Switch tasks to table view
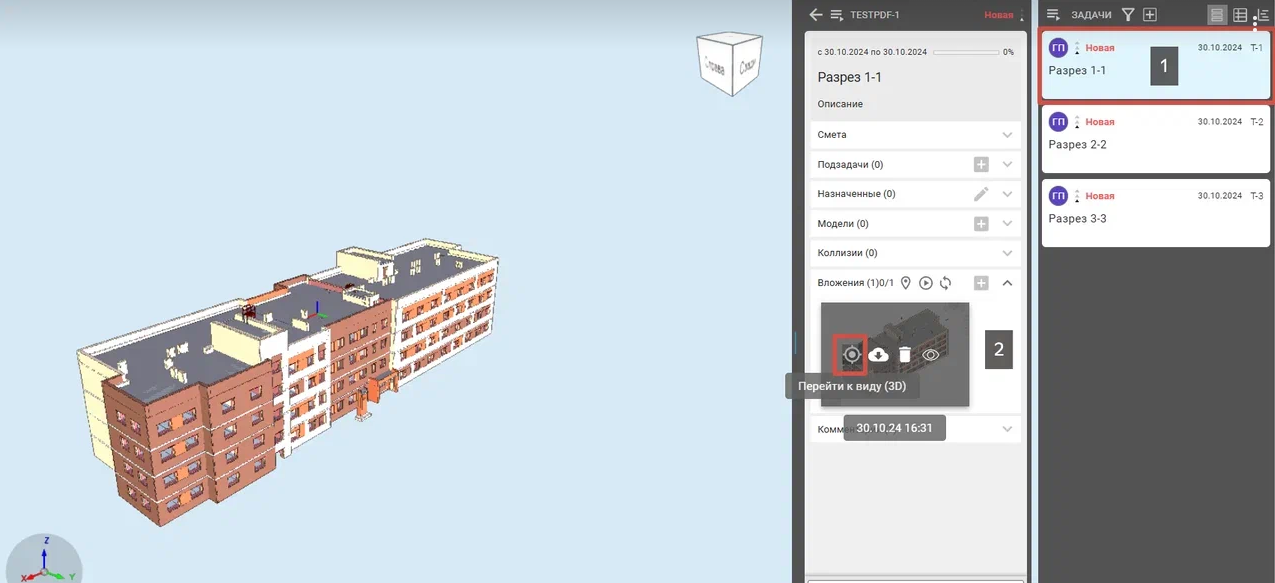 [1240, 15]
